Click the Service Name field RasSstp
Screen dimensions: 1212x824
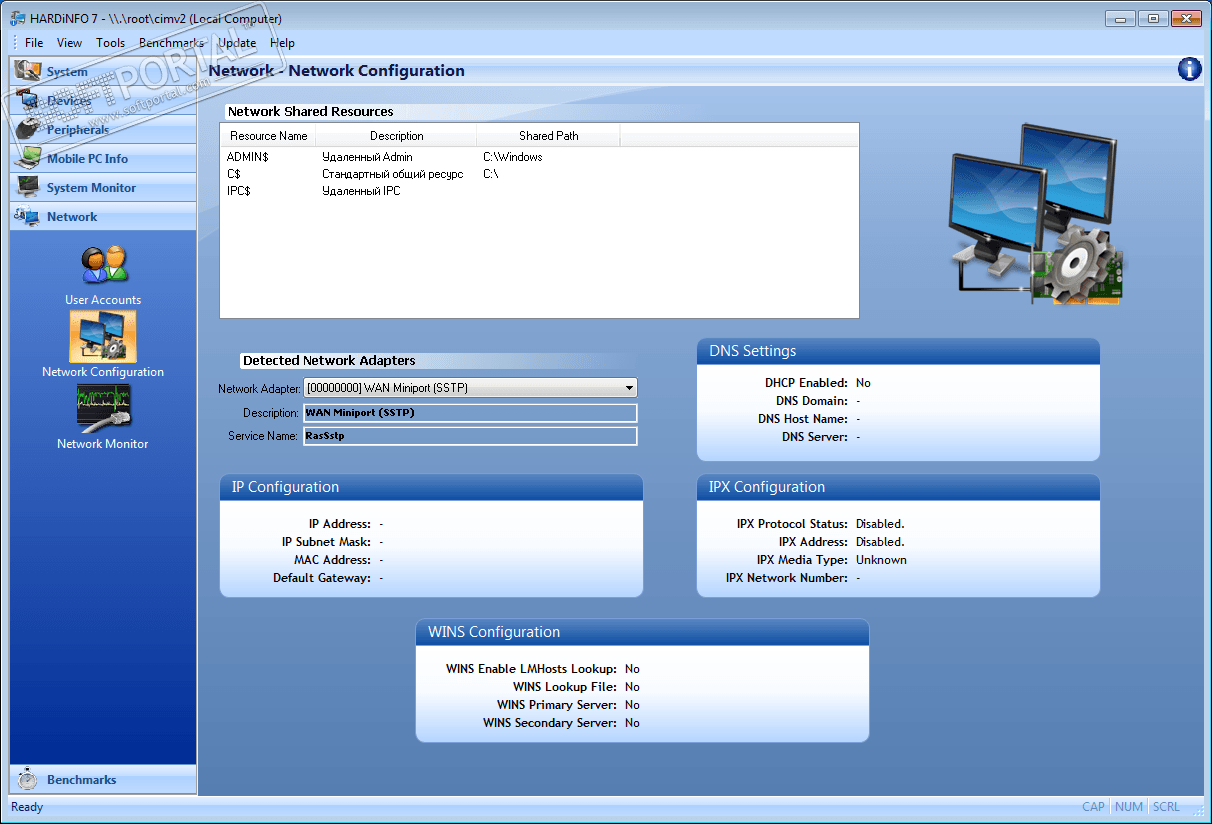[469, 436]
